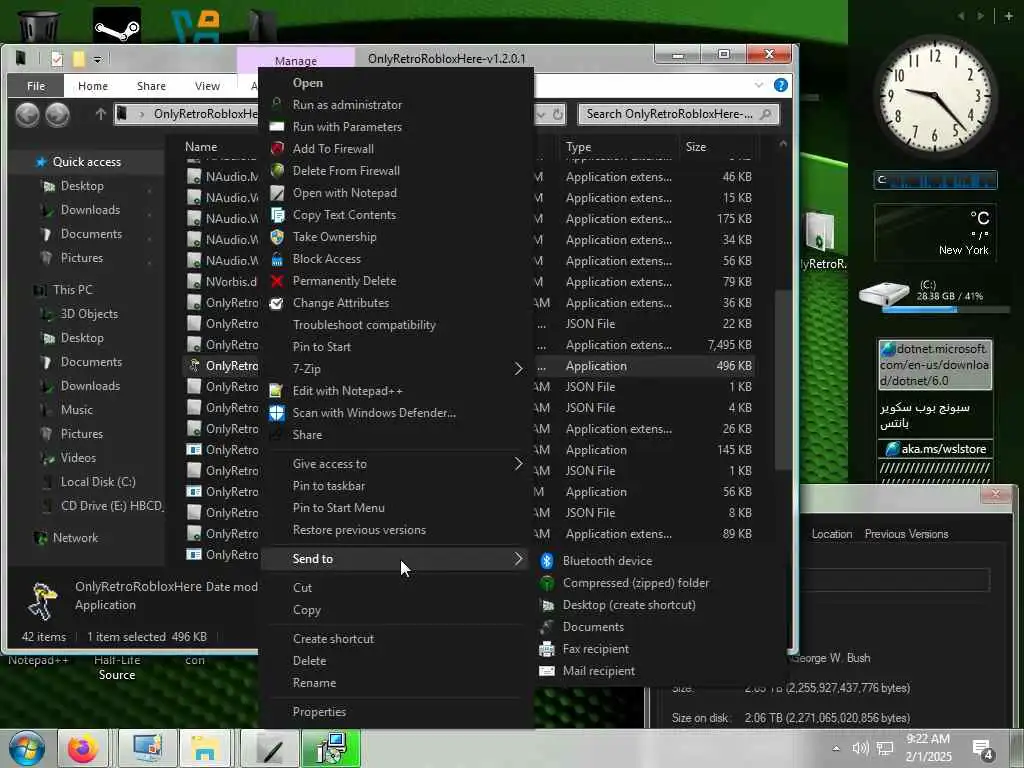Click the blue Explorer help icon
This screenshot has width=1024, height=768.
[x=780, y=86]
